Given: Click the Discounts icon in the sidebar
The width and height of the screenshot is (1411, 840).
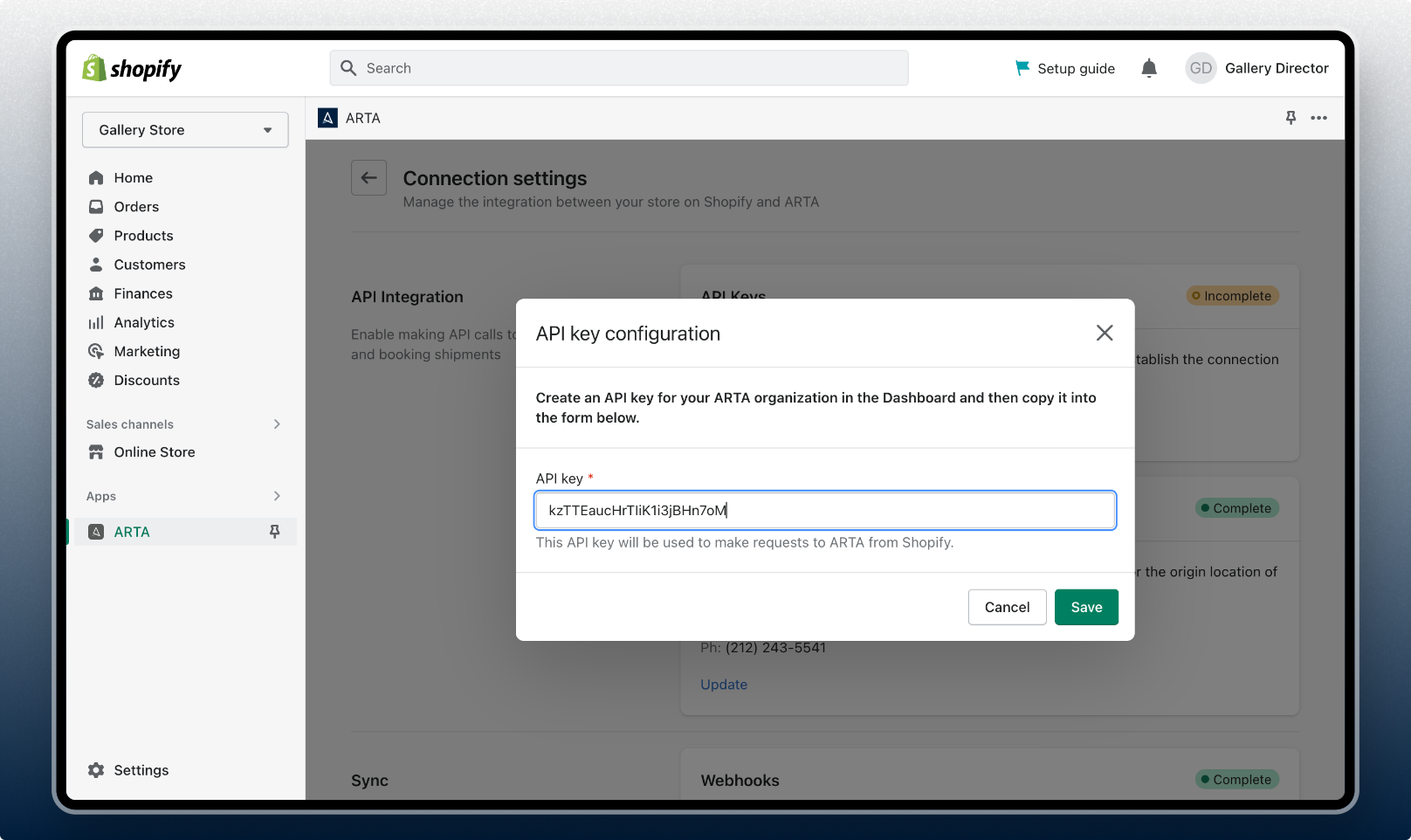Looking at the screenshot, I should pyautogui.click(x=96, y=380).
